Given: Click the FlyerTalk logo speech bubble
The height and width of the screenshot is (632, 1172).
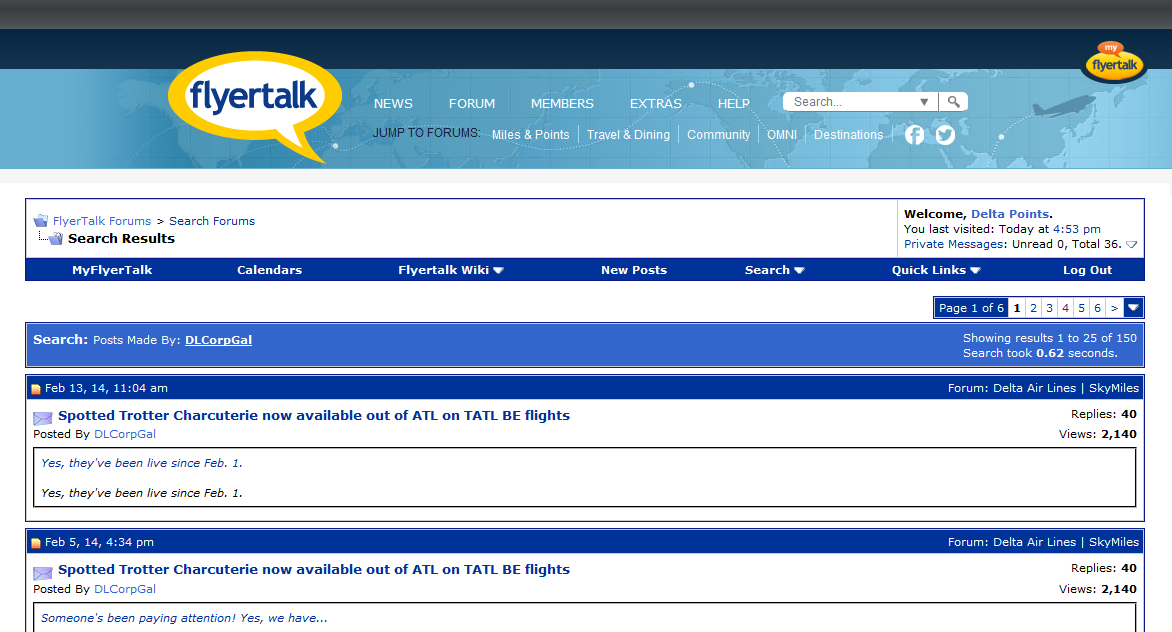Looking at the screenshot, I should tap(254, 100).
